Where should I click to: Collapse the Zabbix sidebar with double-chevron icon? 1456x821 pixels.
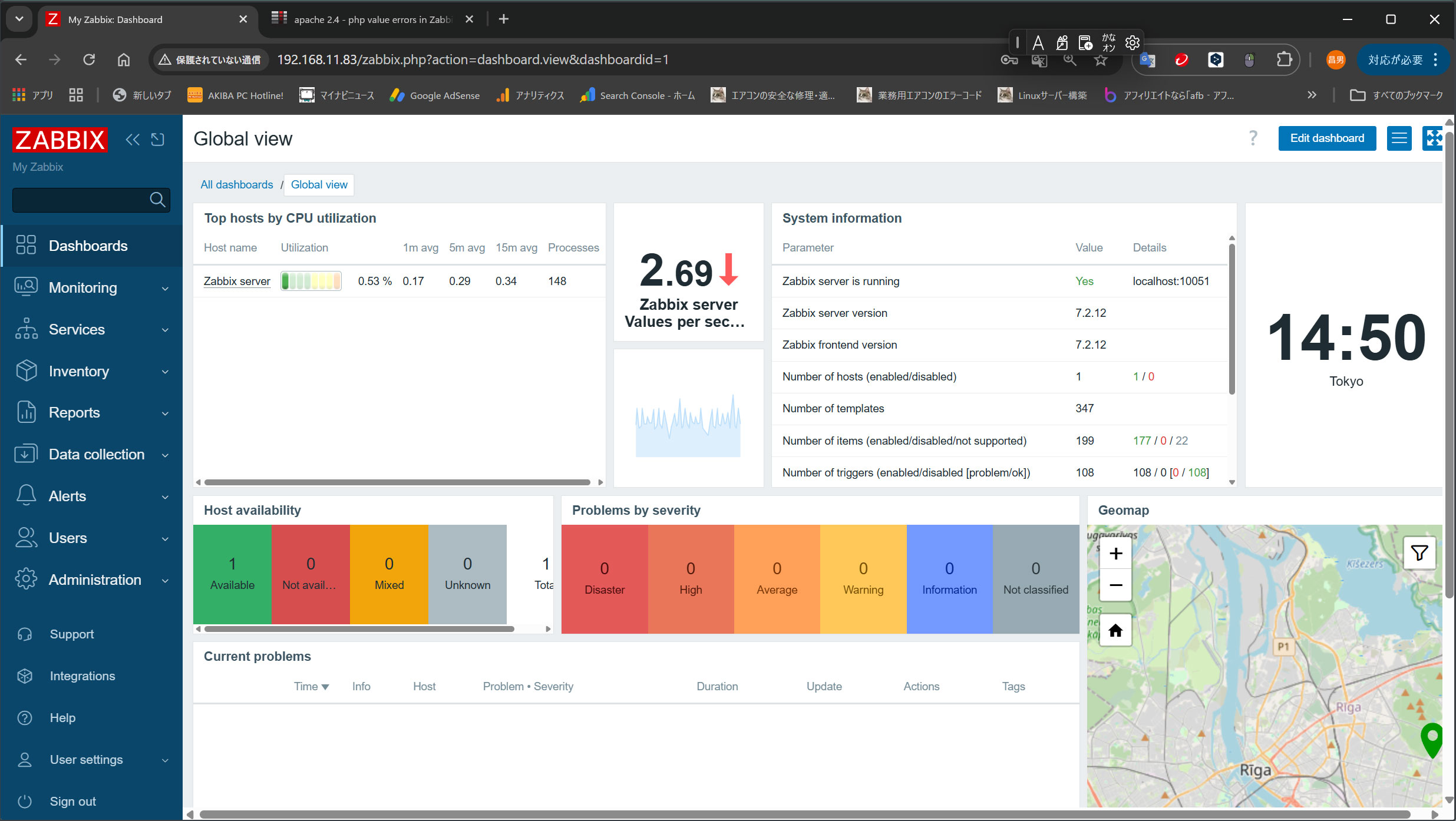click(x=133, y=140)
